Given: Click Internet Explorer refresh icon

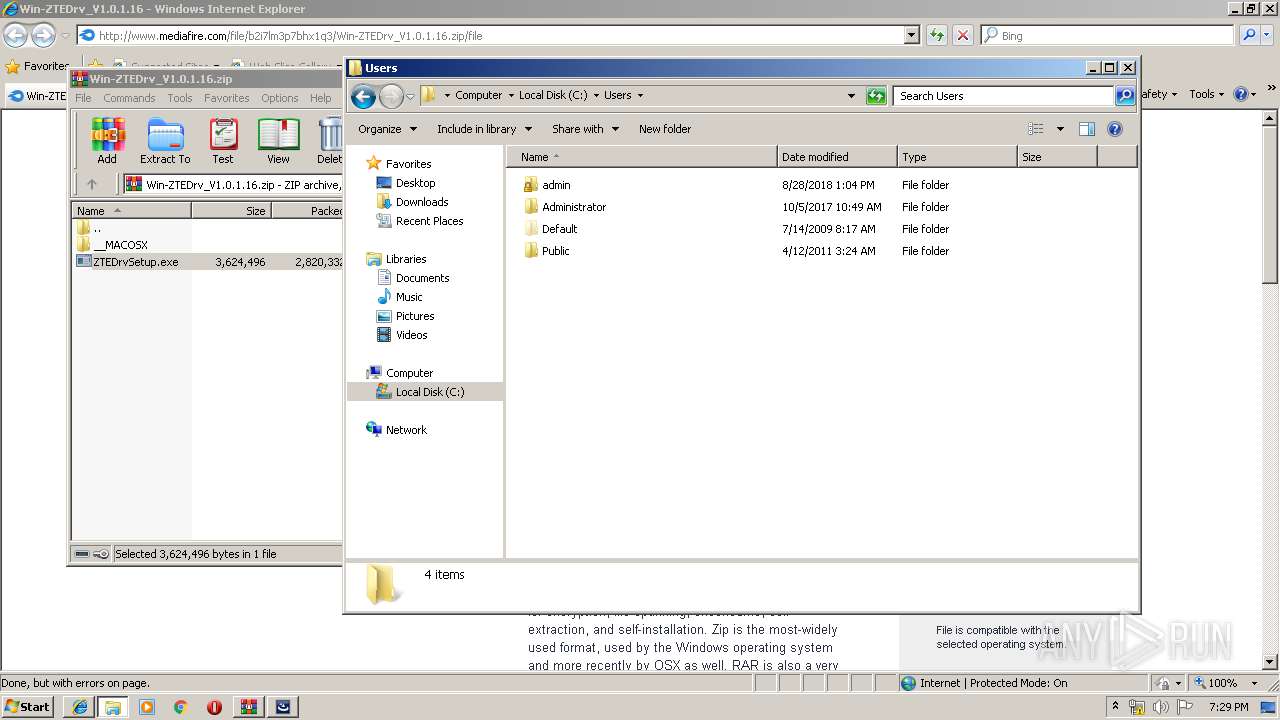Looking at the screenshot, I should [x=936, y=35].
